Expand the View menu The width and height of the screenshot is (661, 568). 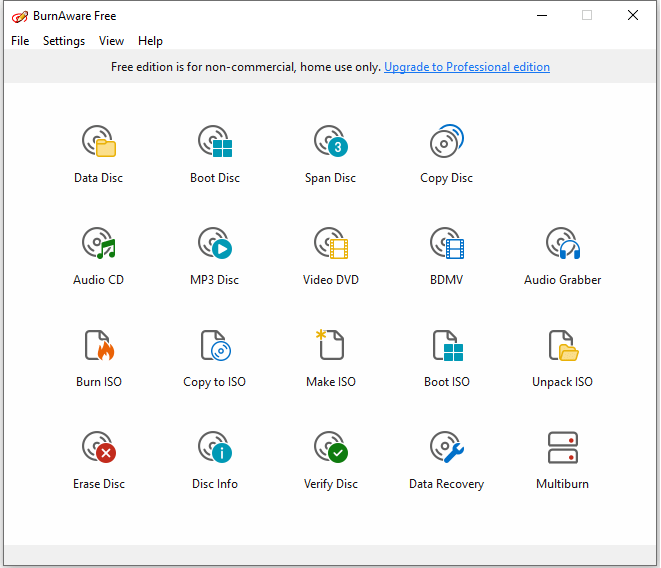(x=111, y=41)
